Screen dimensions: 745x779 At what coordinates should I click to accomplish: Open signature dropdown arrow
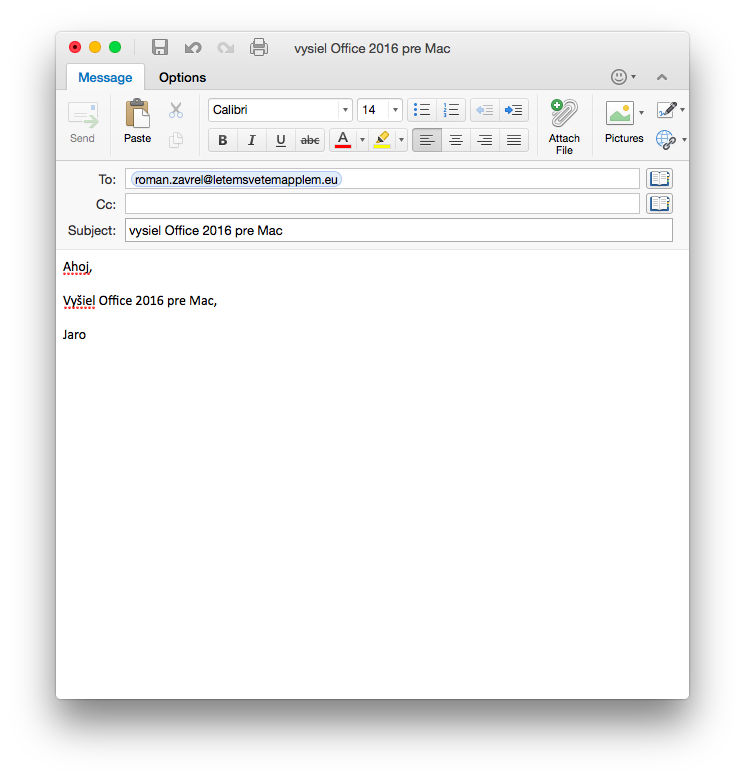[682, 110]
